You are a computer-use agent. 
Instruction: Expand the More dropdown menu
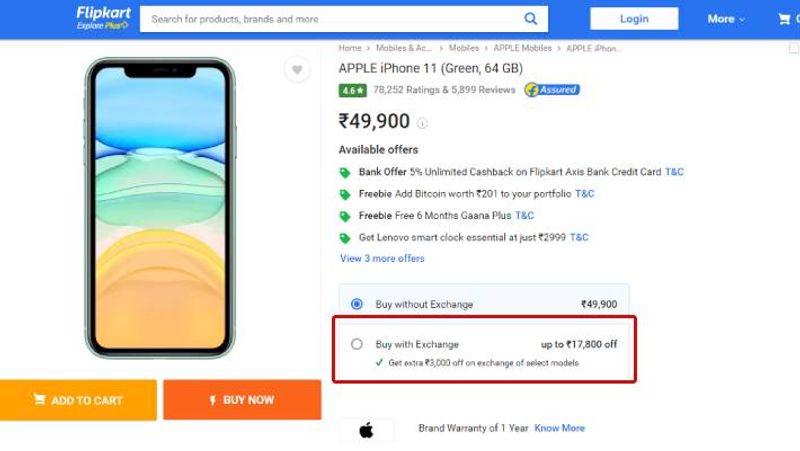[726, 19]
